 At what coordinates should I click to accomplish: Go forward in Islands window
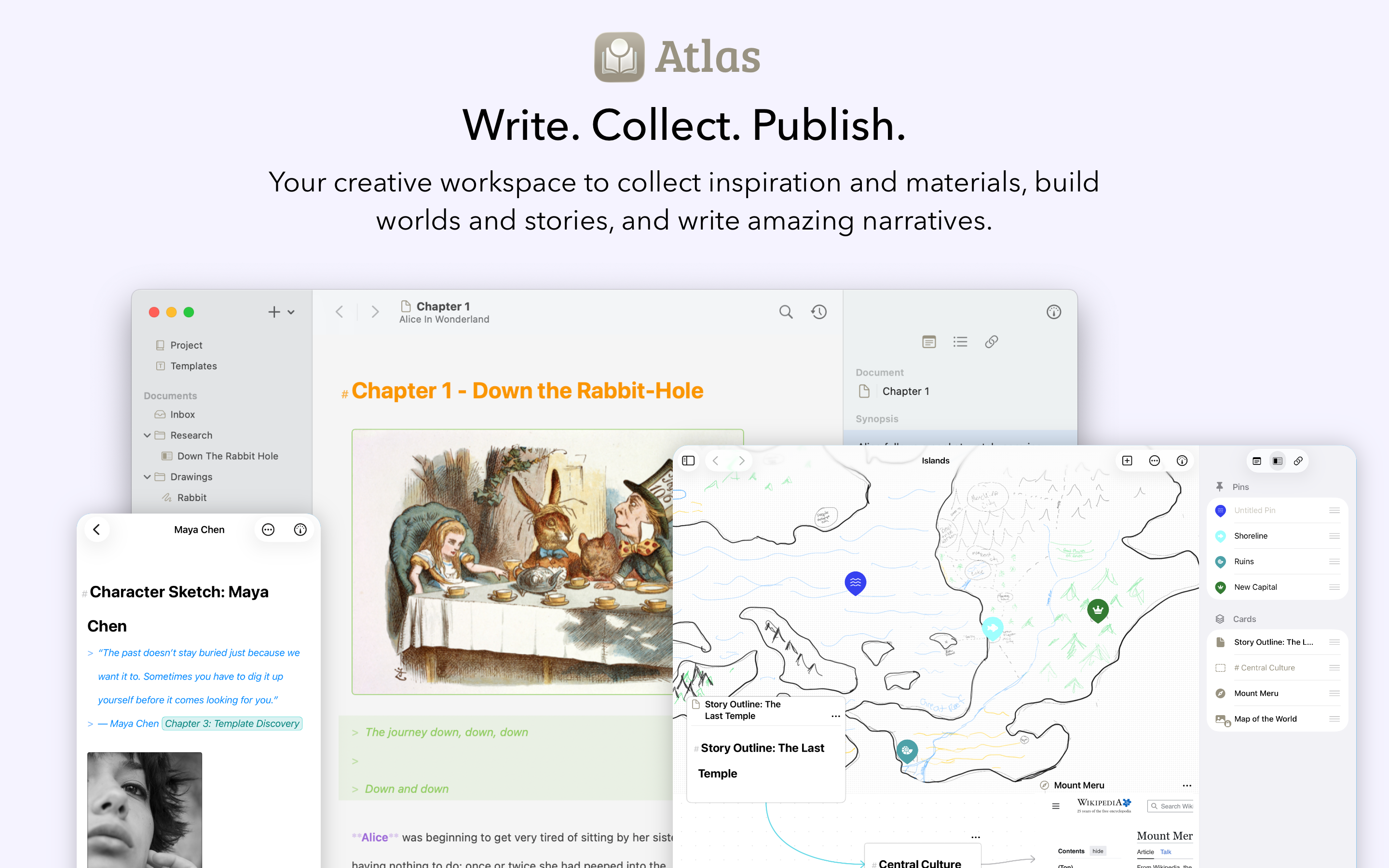click(x=742, y=461)
